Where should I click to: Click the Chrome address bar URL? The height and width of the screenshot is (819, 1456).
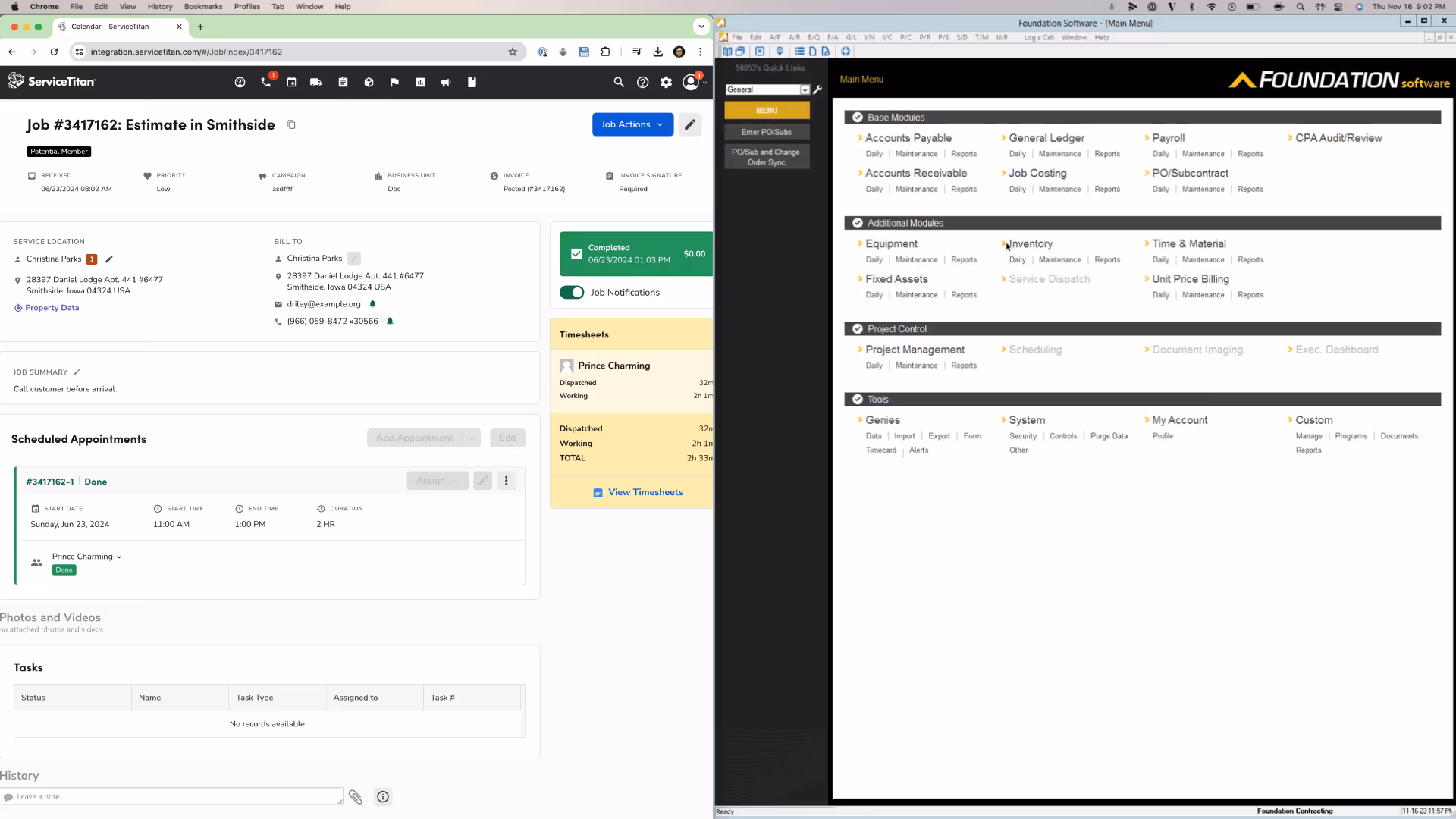(x=187, y=52)
